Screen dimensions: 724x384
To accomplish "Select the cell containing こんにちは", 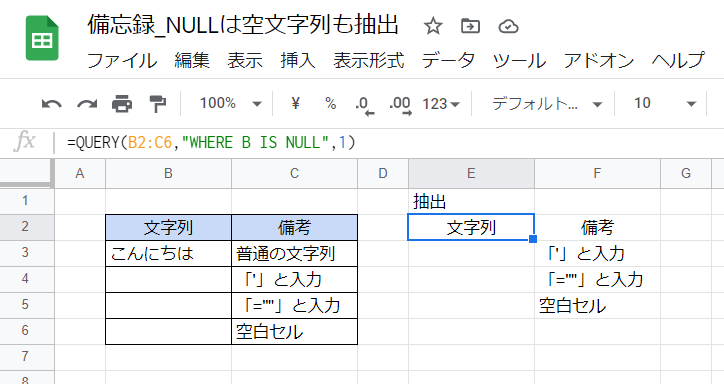I will tap(168, 253).
